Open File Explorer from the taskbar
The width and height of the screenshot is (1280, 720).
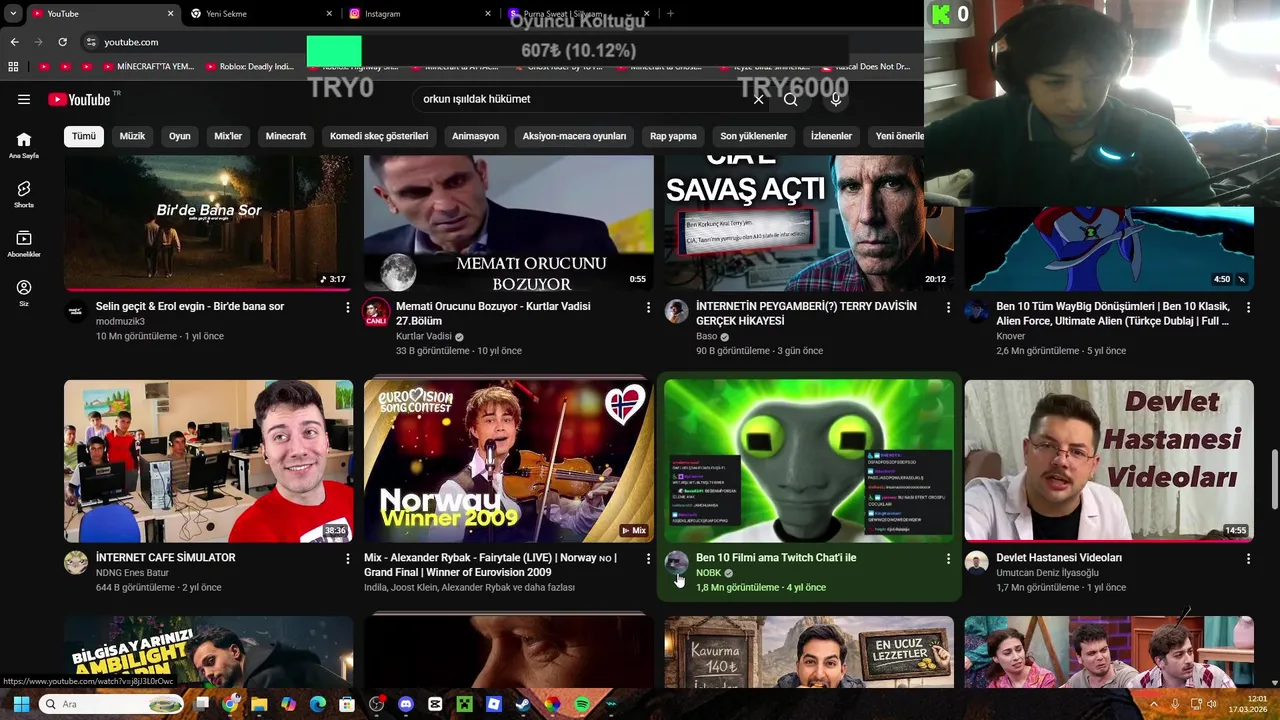[x=259, y=704]
